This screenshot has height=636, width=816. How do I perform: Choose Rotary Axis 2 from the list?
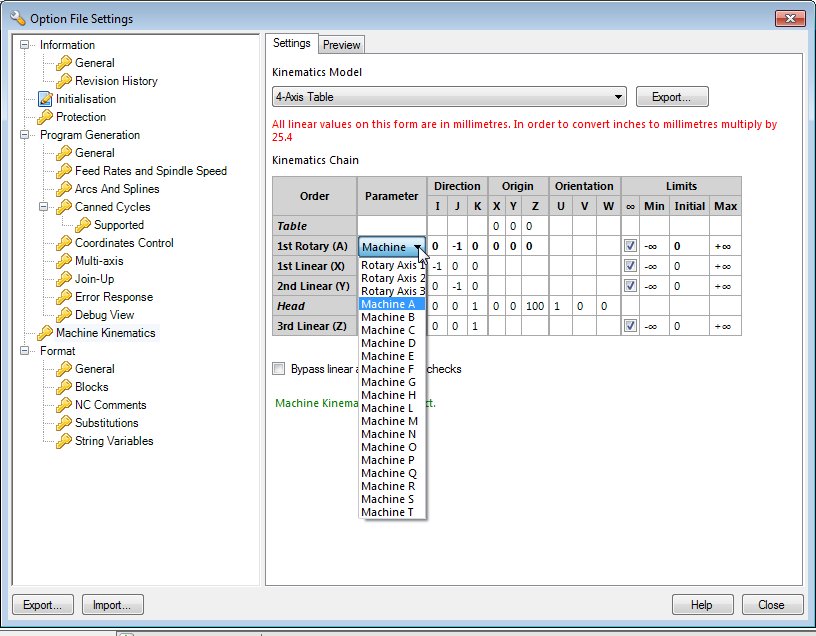click(392, 278)
